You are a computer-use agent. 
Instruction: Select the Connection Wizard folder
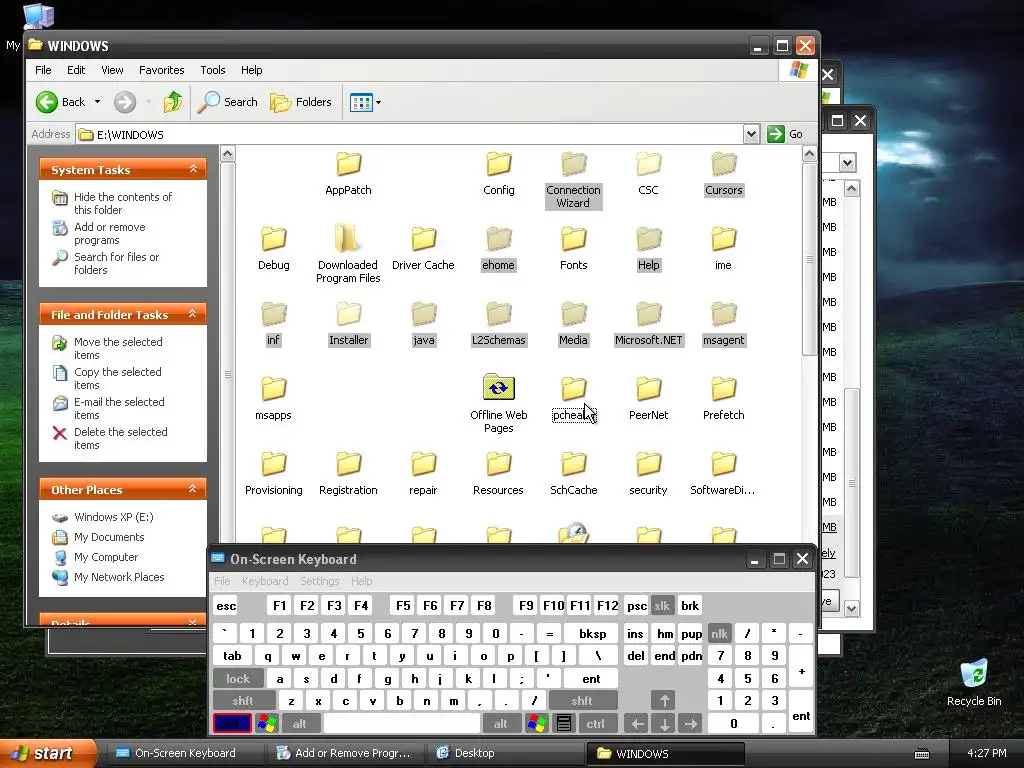click(x=573, y=164)
